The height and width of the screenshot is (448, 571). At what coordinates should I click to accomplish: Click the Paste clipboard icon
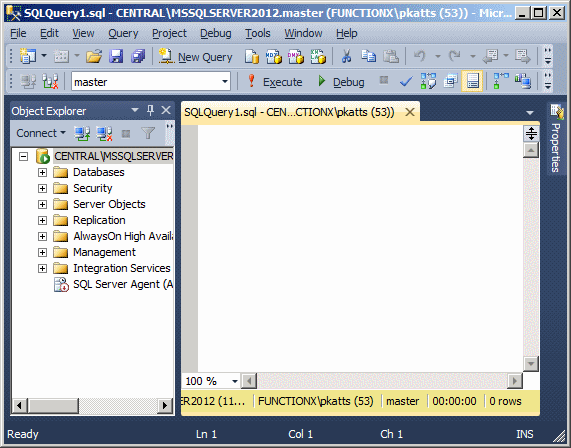coord(391,56)
